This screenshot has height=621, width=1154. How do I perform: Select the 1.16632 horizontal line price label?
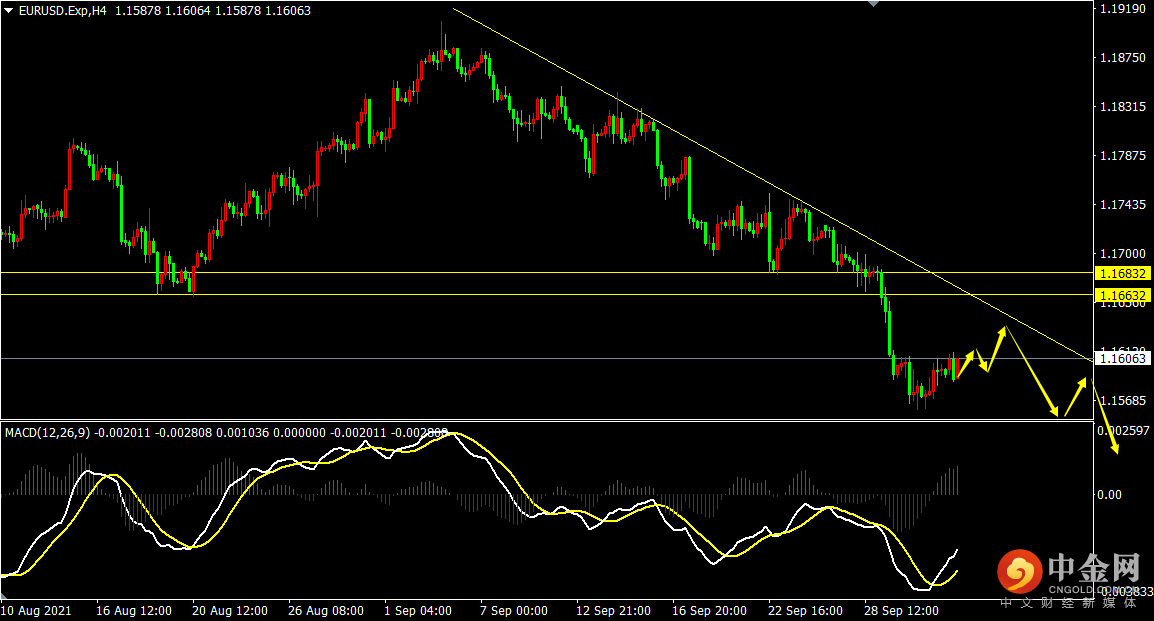(x=1122, y=296)
